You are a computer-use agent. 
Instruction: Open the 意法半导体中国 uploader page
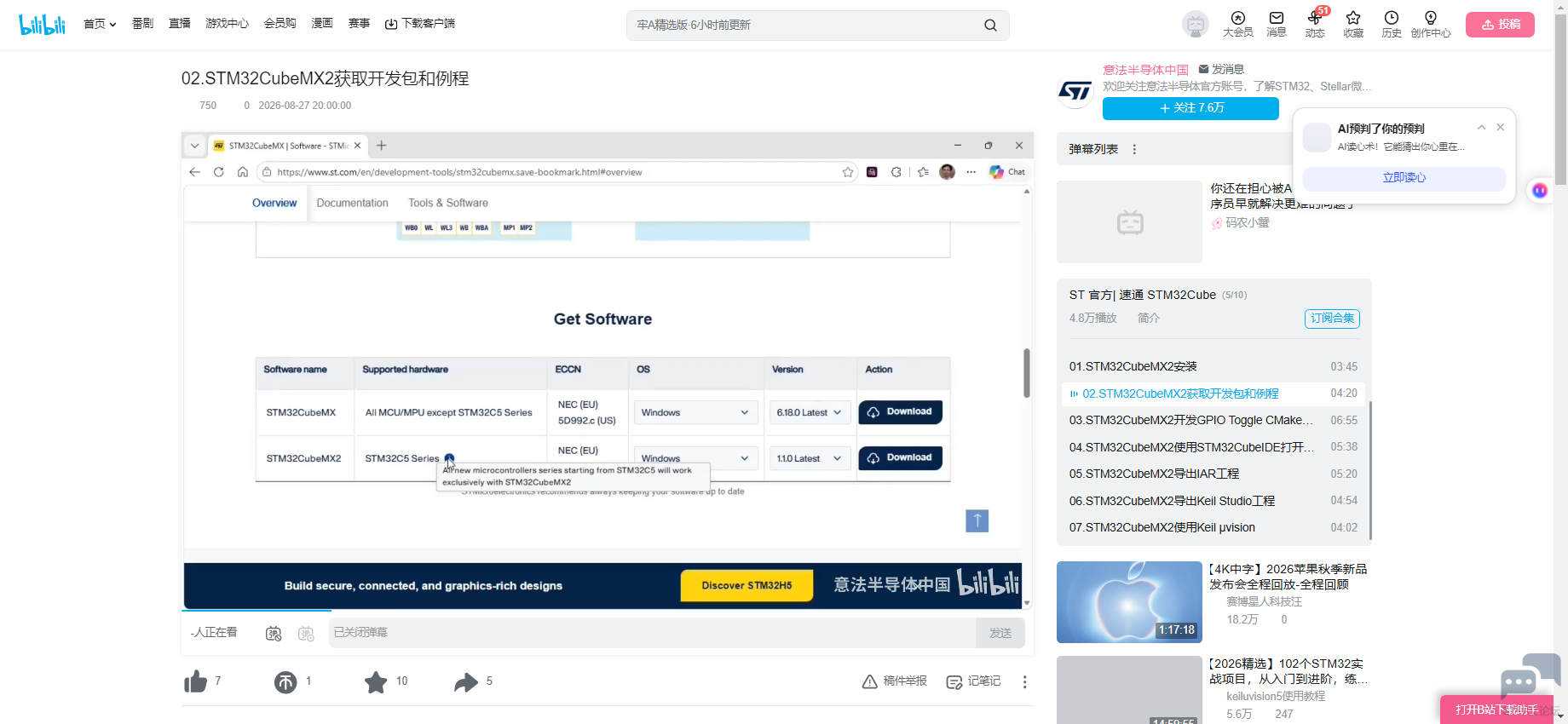(1145, 70)
